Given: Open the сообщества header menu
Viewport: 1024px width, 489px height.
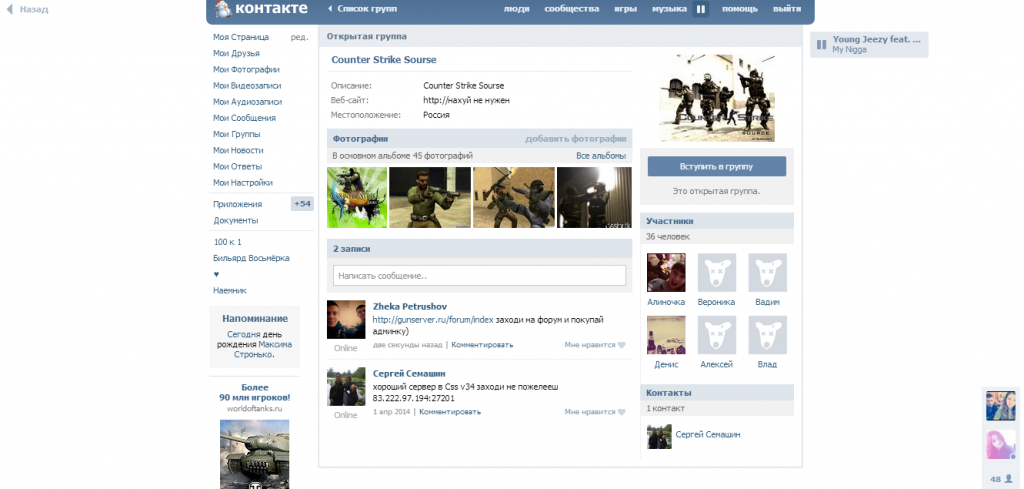Looking at the screenshot, I should point(572,9).
